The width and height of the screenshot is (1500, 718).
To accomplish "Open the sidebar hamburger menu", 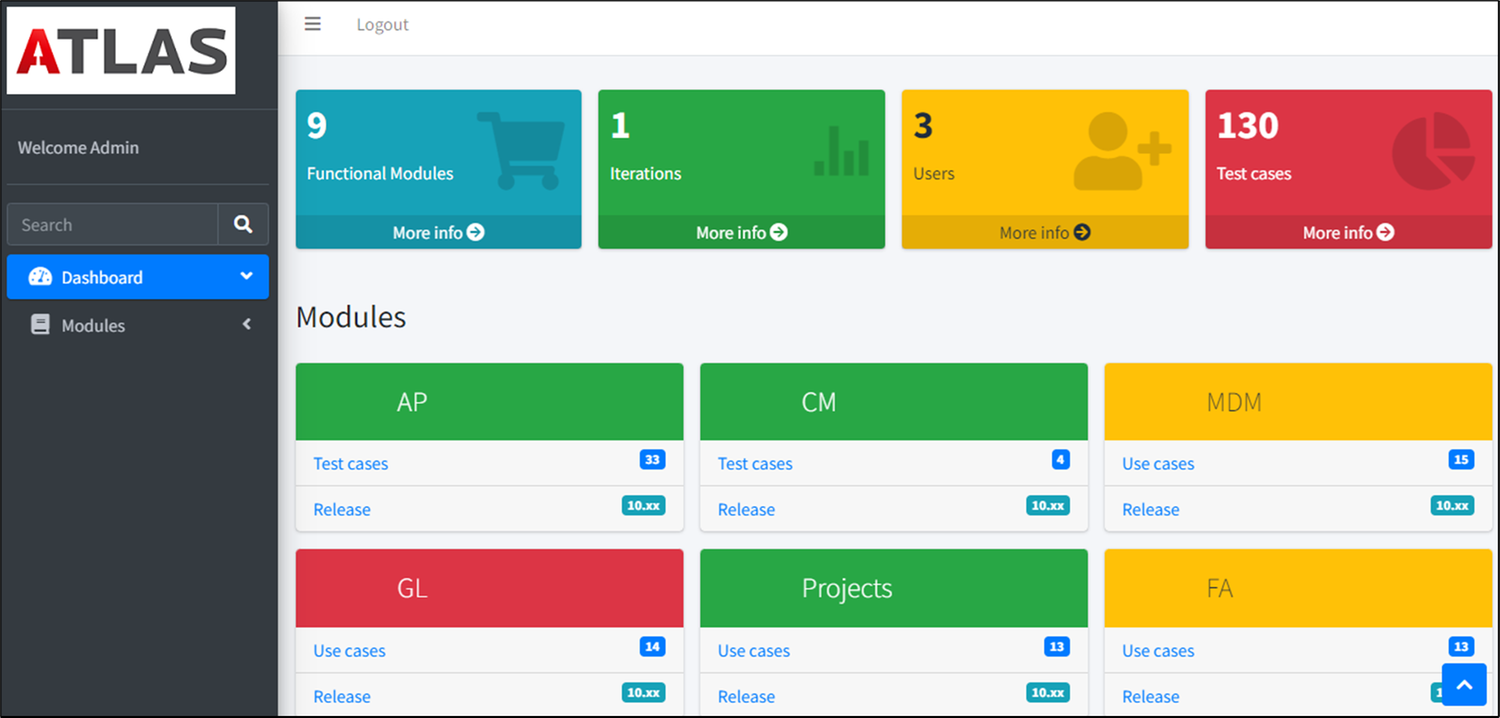I will pos(312,23).
